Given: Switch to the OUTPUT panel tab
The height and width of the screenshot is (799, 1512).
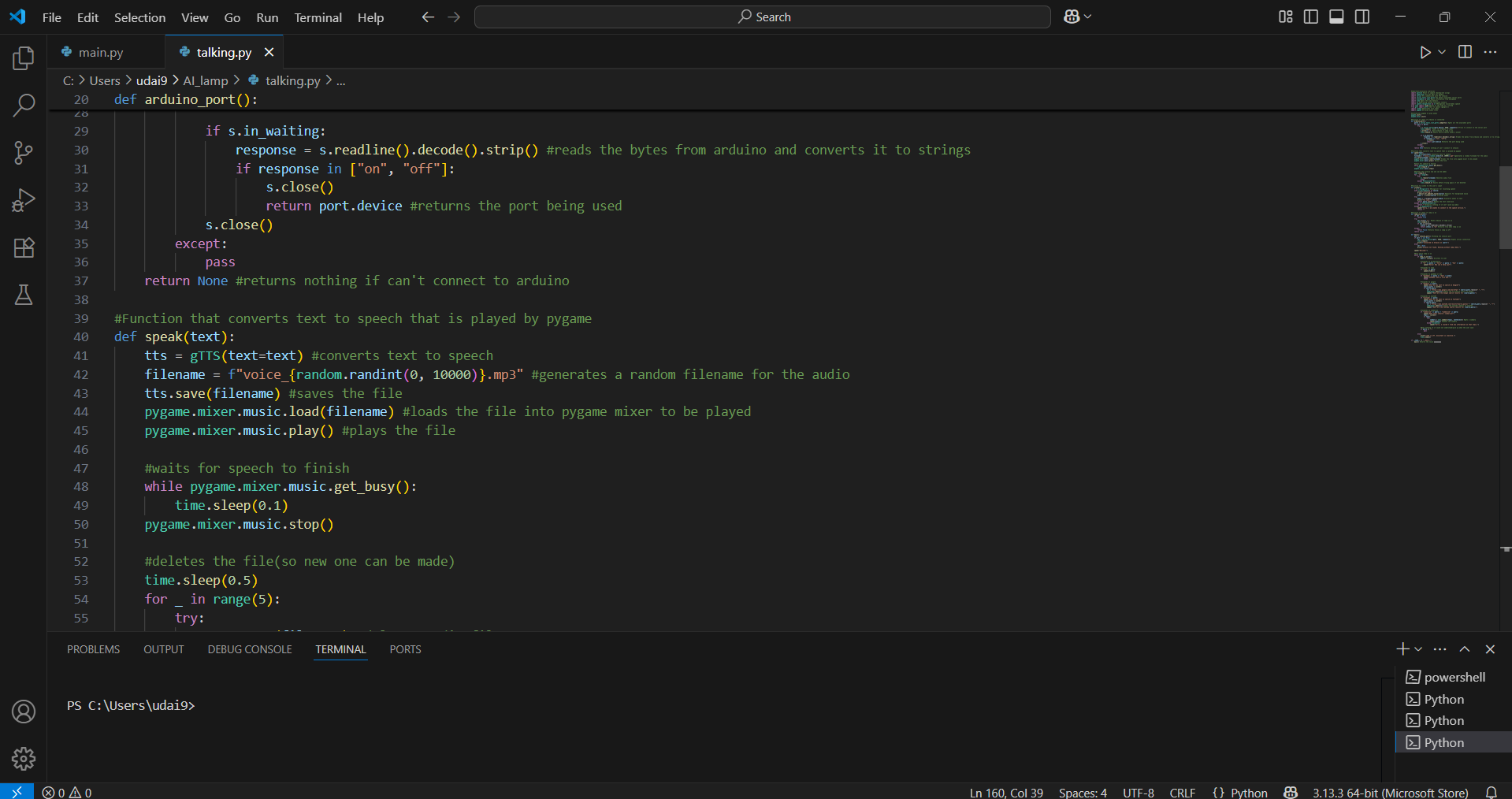Looking at the screenshot, I should (x=164, y=649).
